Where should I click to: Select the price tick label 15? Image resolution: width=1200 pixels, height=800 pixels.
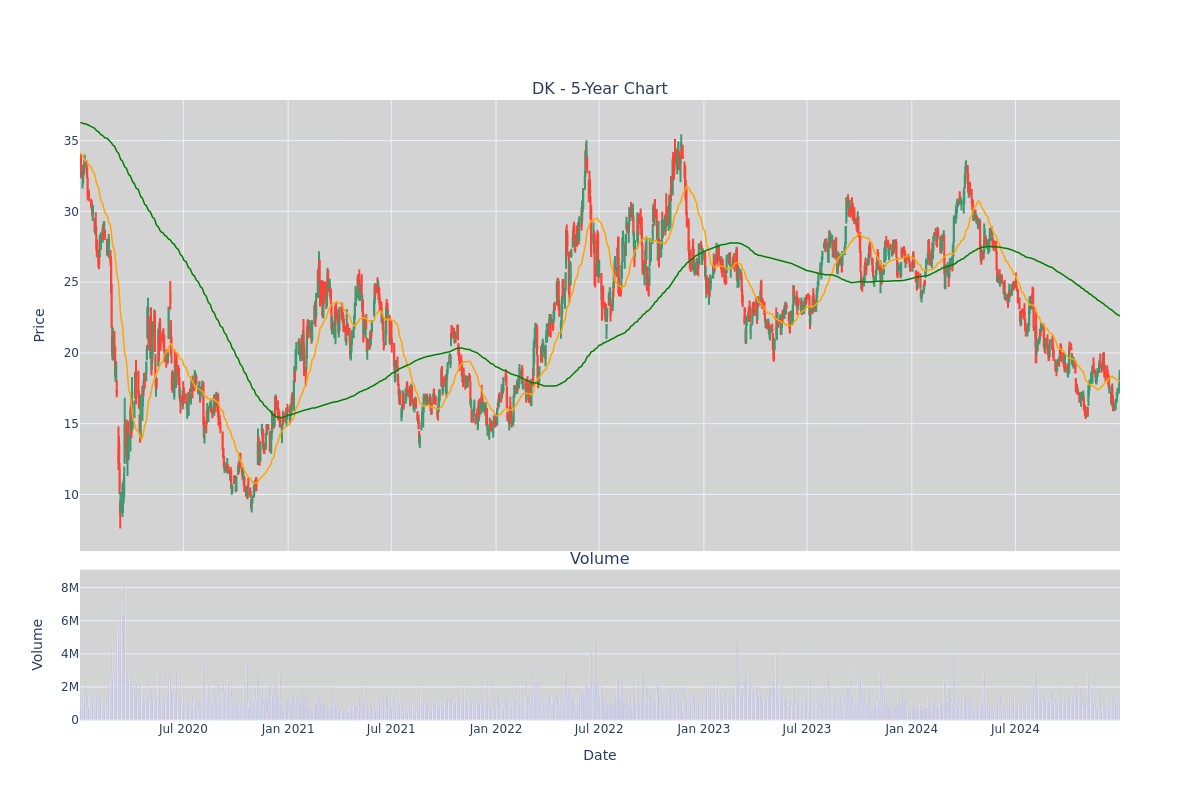pyautogui.click(x=71, y=423)
